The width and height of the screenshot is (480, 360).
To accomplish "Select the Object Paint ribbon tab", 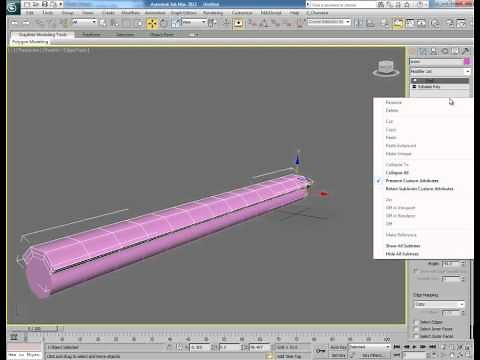I will click(x=162, y=34).
